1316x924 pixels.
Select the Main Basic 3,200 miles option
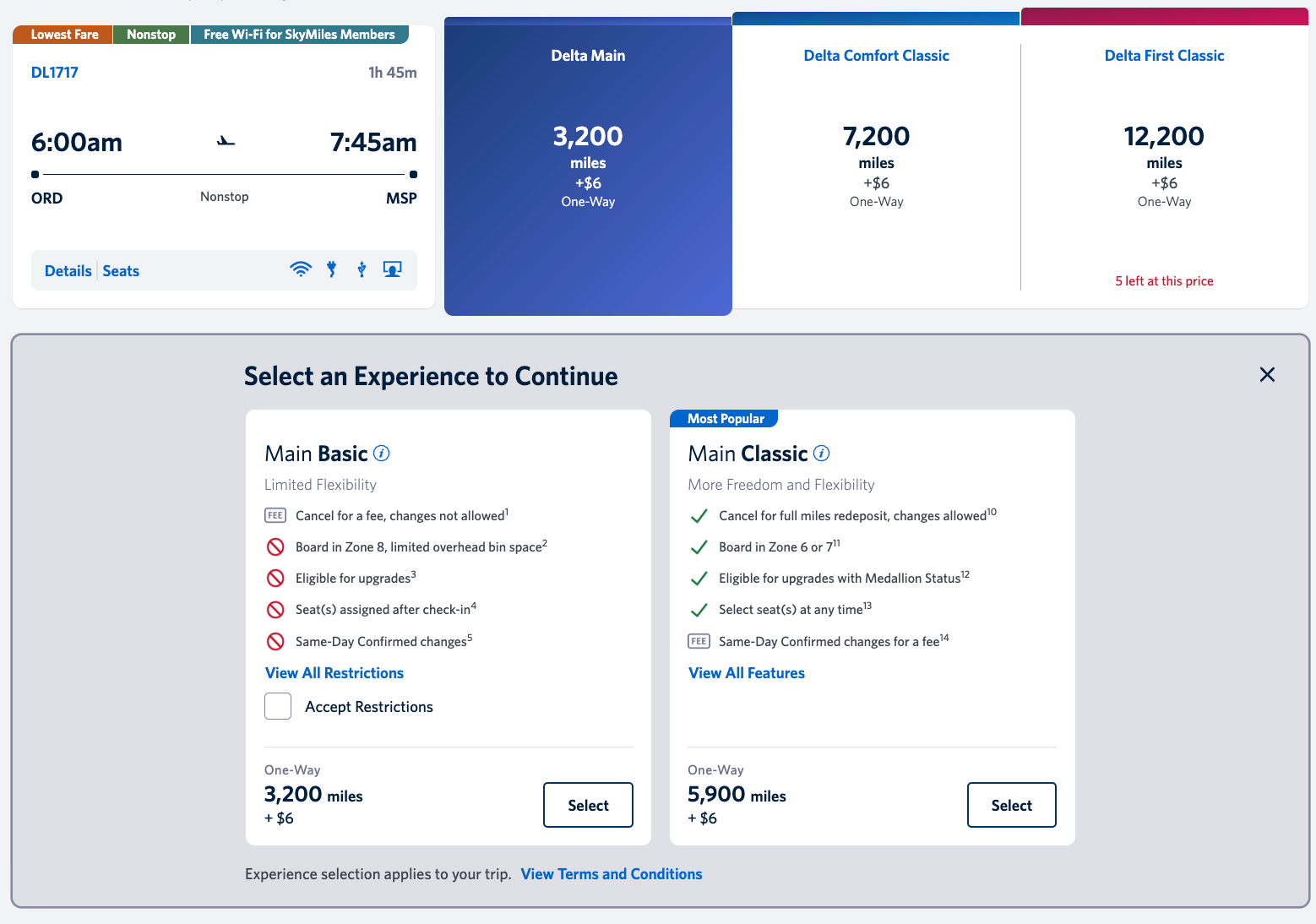coord(588,805)
